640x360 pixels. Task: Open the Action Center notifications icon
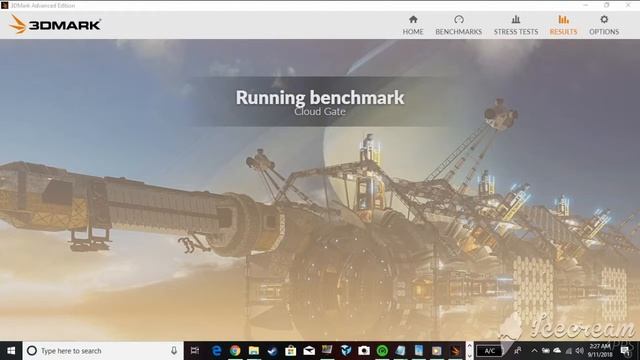coord(625,351)
